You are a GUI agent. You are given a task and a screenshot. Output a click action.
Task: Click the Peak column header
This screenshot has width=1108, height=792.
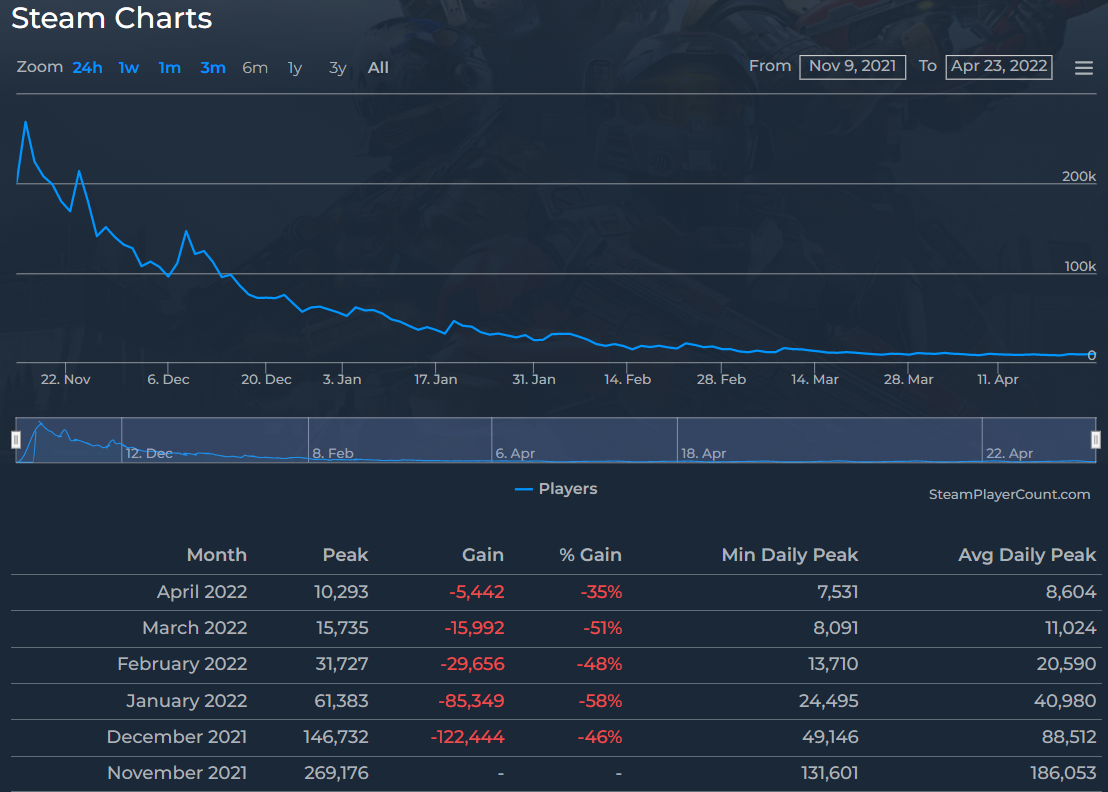(345, 555)
